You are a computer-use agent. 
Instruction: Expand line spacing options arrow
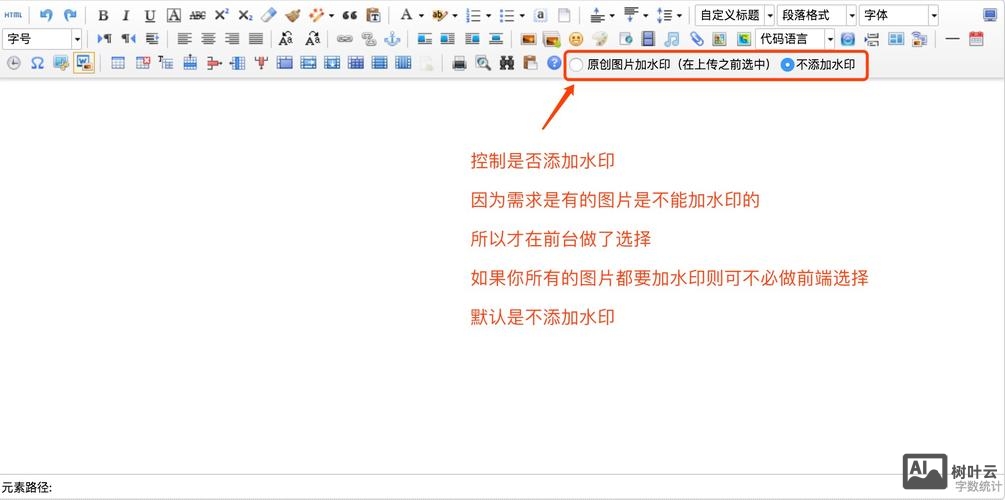(679, 15)
